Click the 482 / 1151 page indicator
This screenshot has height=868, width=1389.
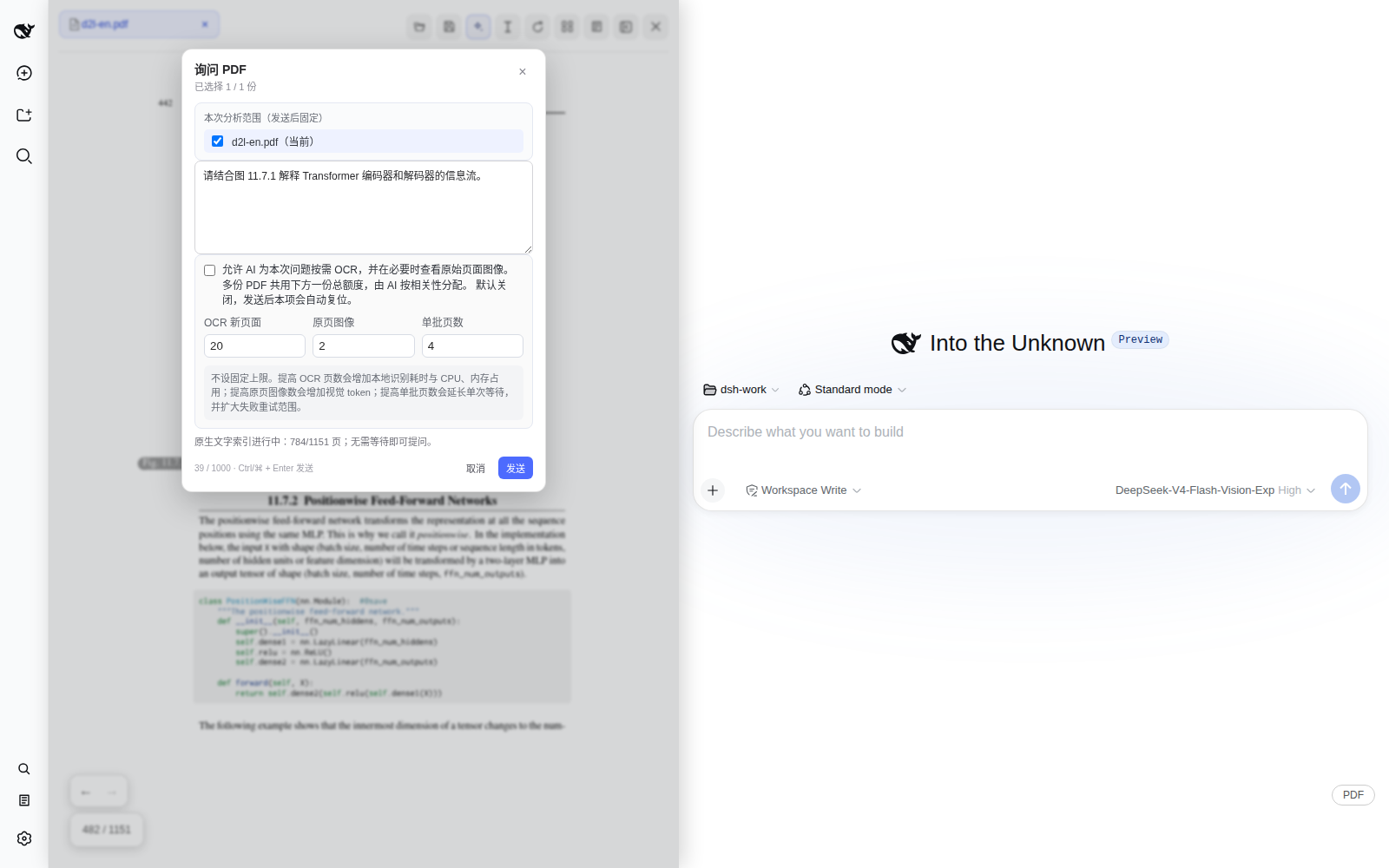tap(107, 830)
